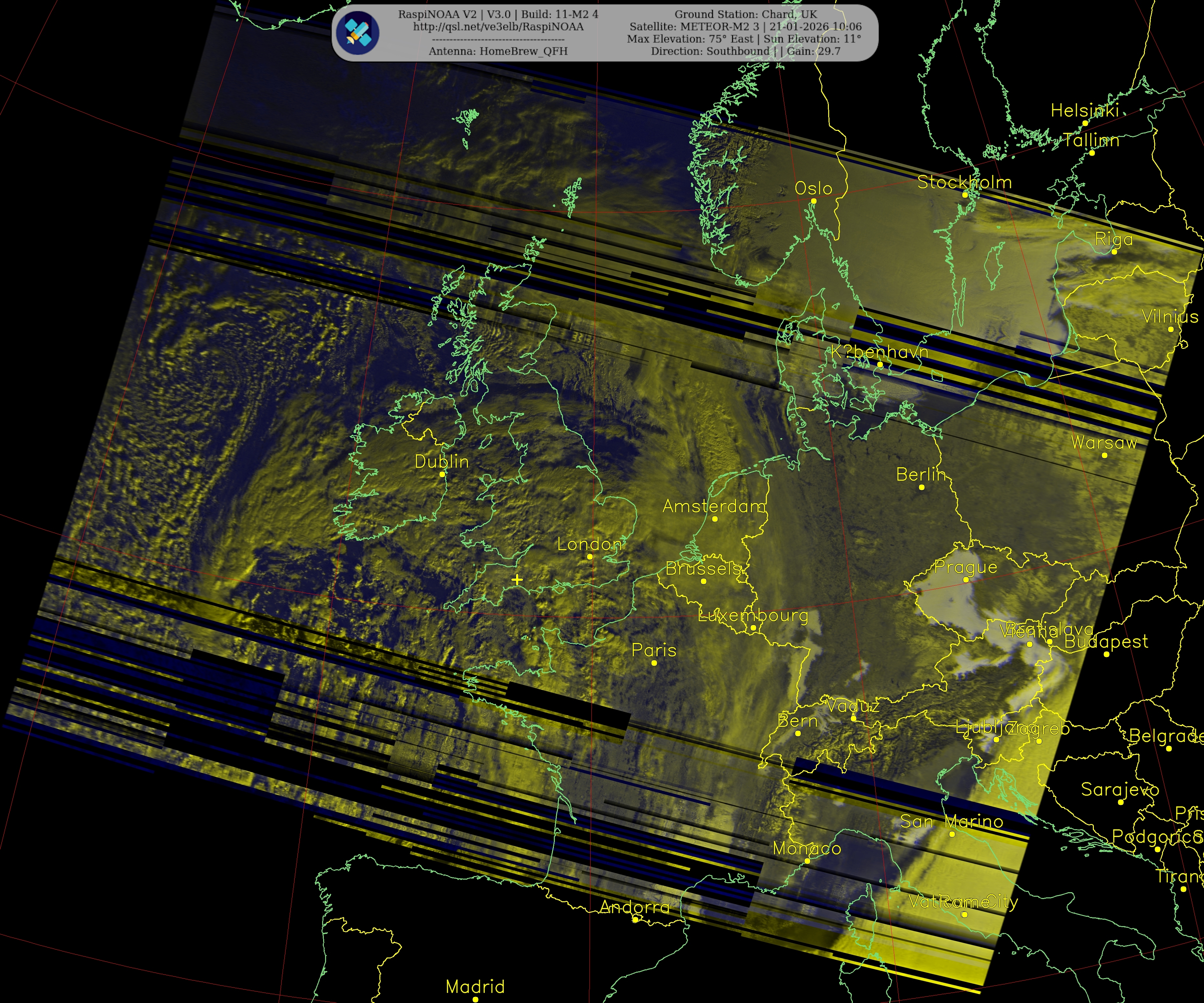Click the Paris city marker dot

pyautogui.click(x=654, y=663)
